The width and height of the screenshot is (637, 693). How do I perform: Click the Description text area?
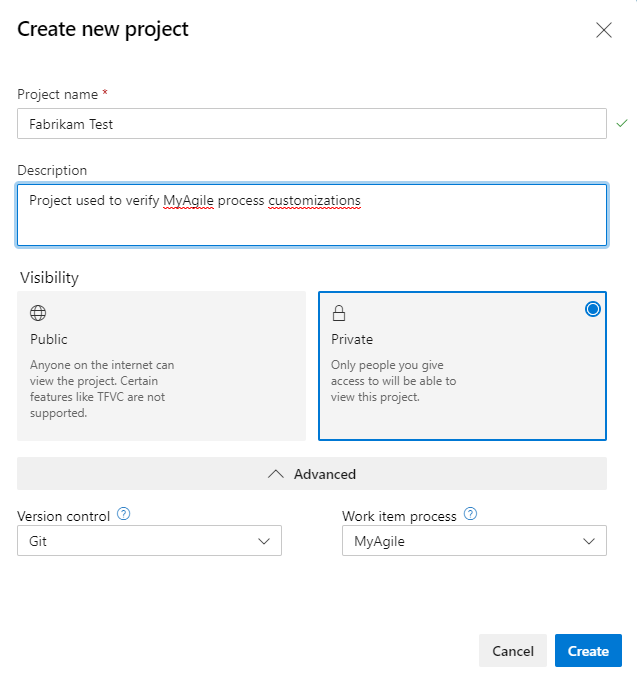click(x=312, y=215)
